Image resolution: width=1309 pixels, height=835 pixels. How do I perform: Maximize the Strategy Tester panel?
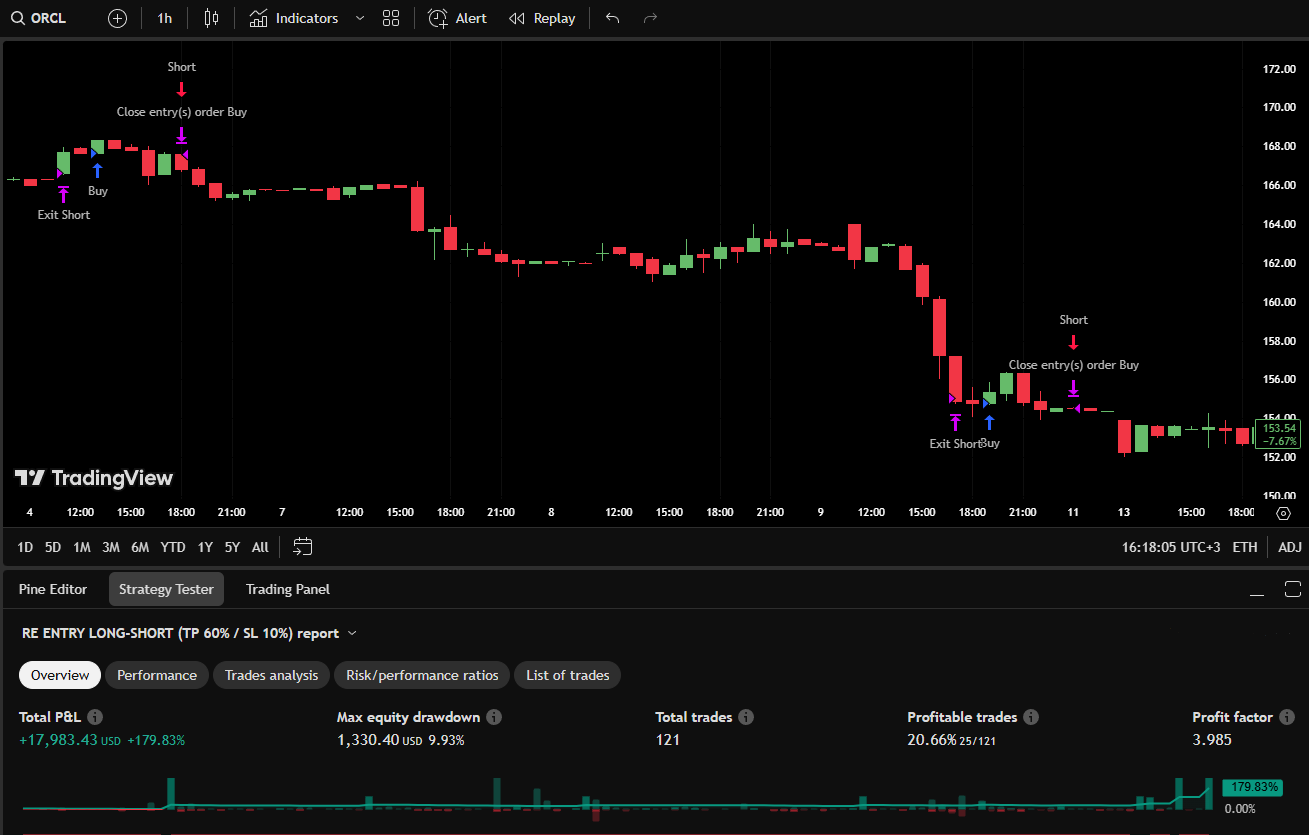coord(1292,589)
